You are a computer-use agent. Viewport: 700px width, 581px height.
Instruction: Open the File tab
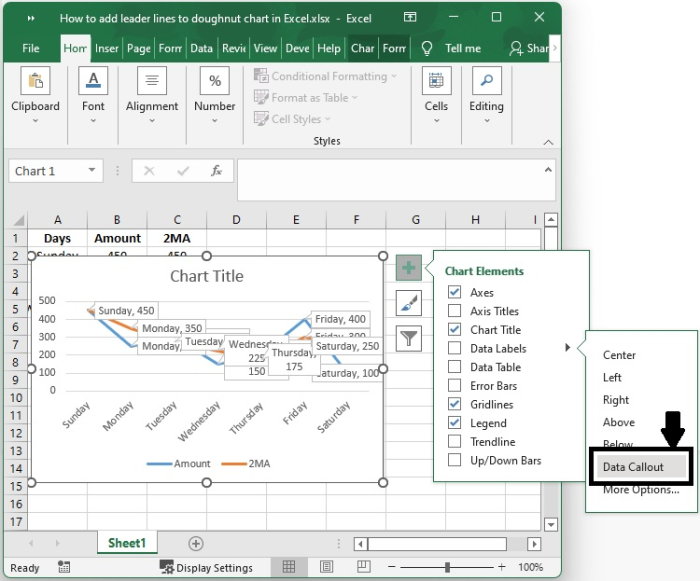click(x=31, y=48)
